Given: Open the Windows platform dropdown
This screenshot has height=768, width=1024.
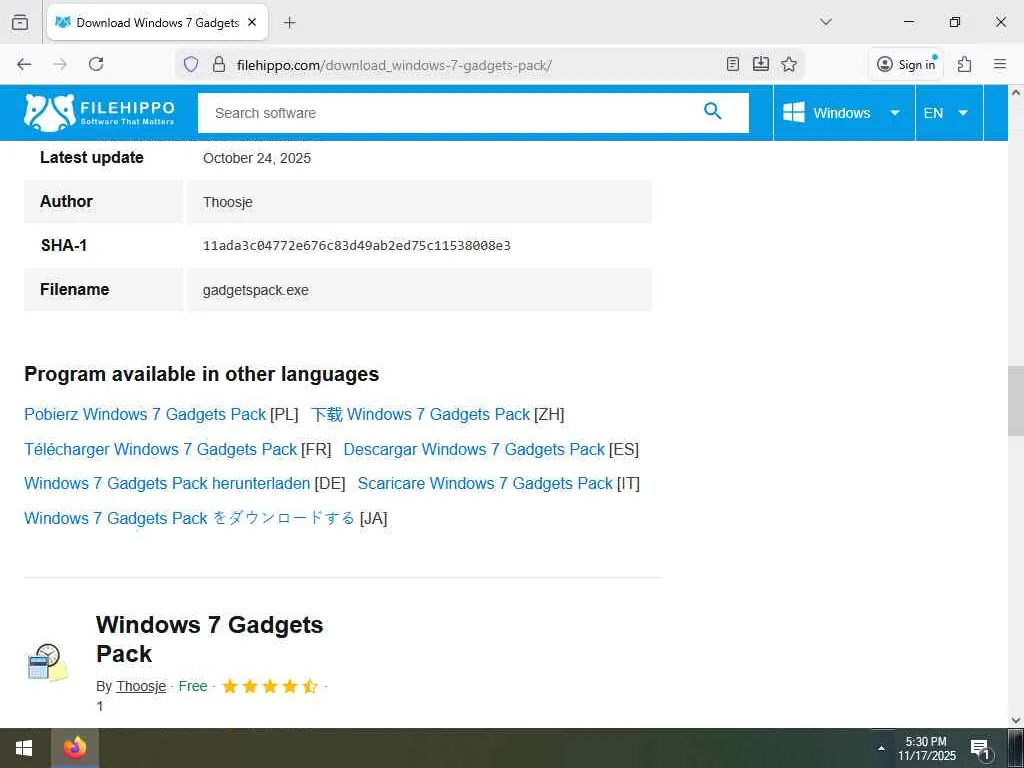Looking at the screenshot, I should 844,113.
